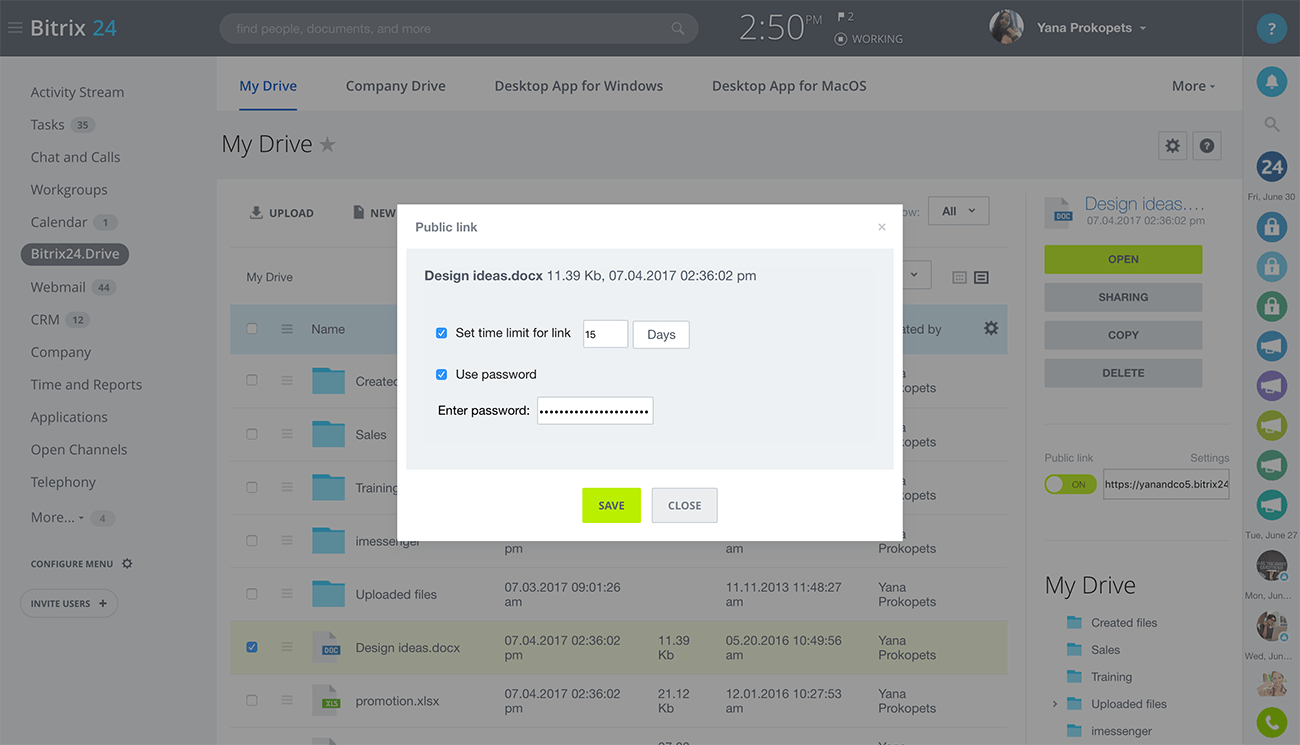Open the All filter dropdown

pyautogui.click(x=957, y=210)
